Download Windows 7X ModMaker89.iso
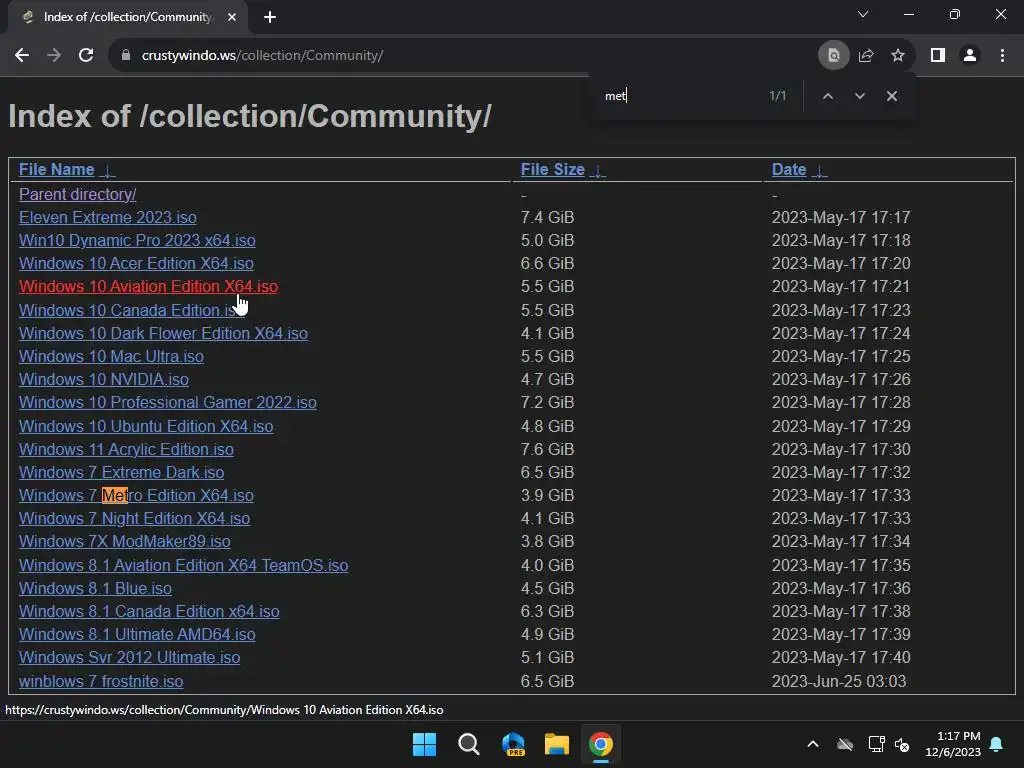 click(125, 541)
